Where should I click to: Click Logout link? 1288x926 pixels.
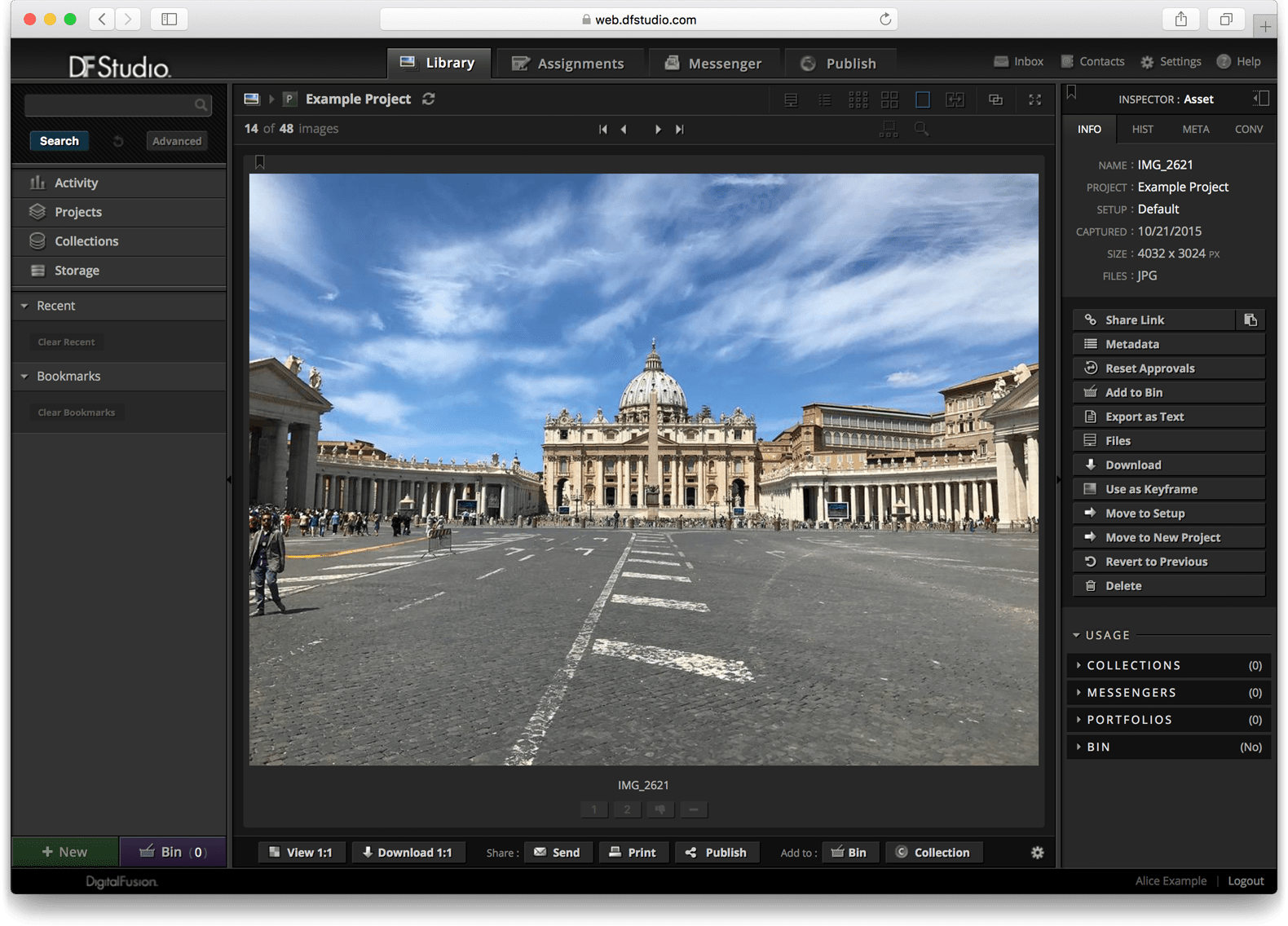[x=1246, y=881]
